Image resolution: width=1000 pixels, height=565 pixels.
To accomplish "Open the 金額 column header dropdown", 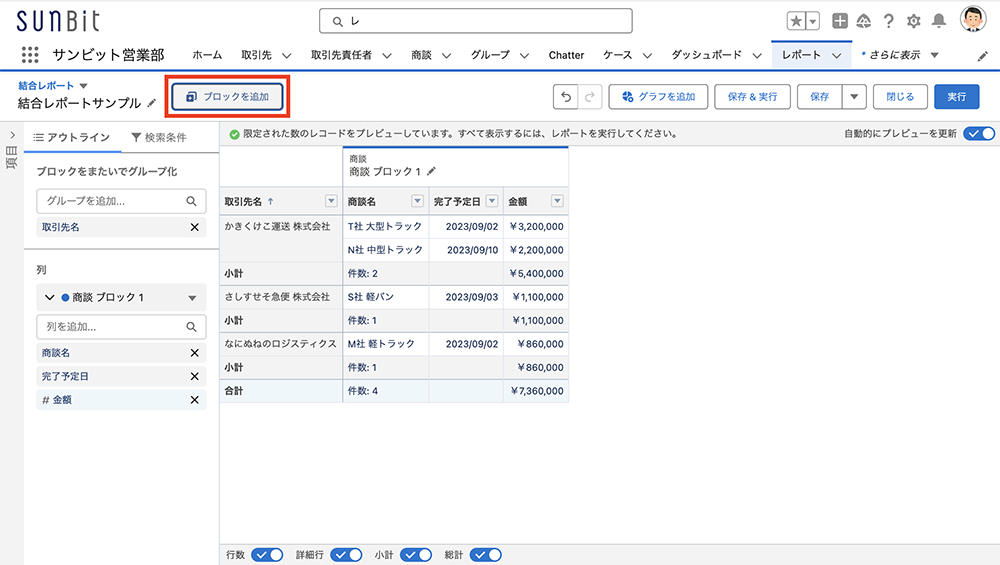I will tap(557, 201).
